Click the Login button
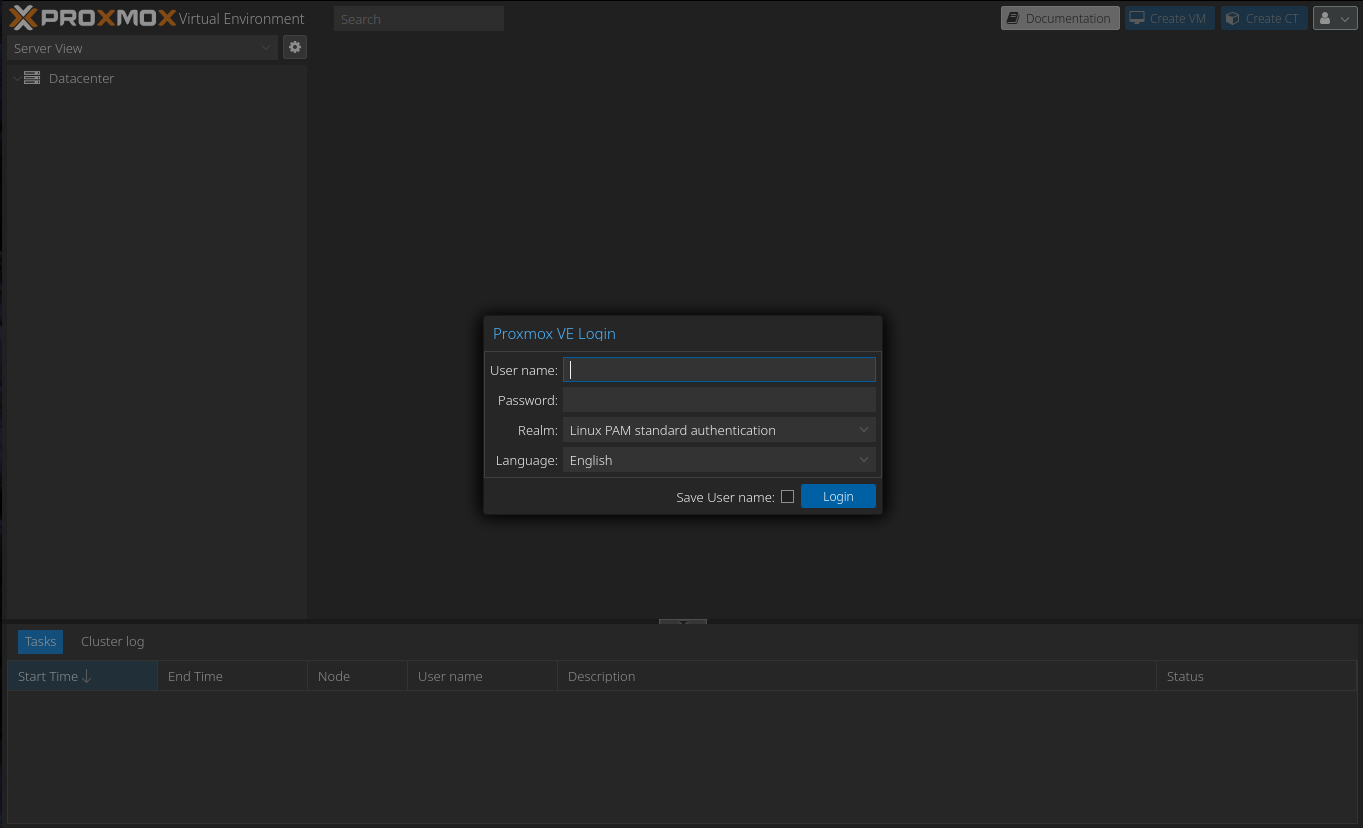1363x828 pixels. [x=838, y=496]
